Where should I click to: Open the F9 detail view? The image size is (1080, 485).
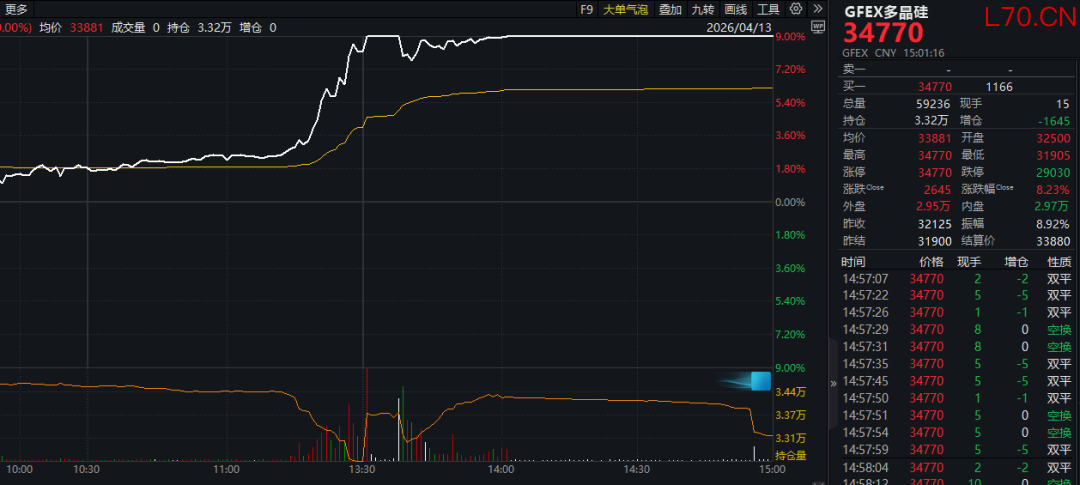[x=586, y=9]
